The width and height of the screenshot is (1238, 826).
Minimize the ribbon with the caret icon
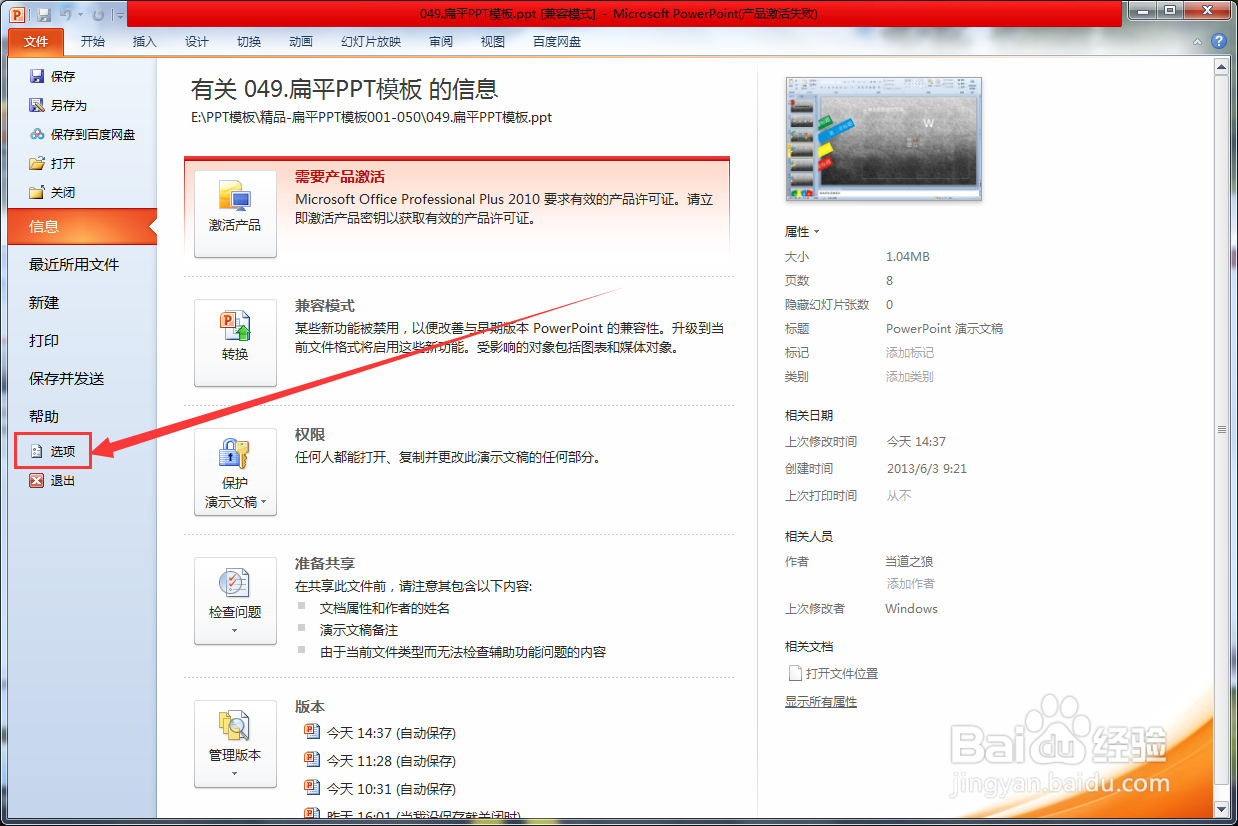pos(1198,42)
